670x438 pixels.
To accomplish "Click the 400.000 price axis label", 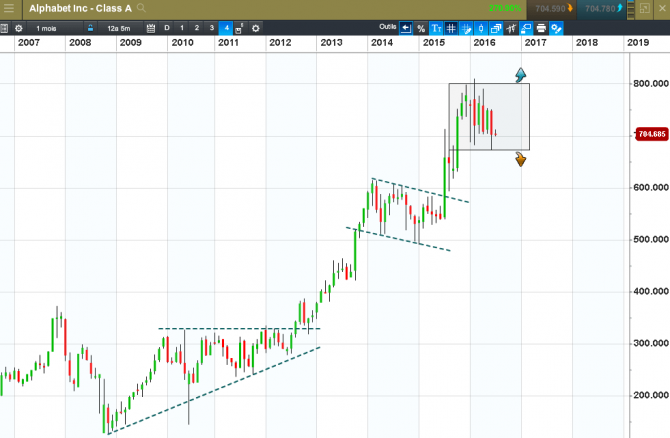I will coord(651,291).
